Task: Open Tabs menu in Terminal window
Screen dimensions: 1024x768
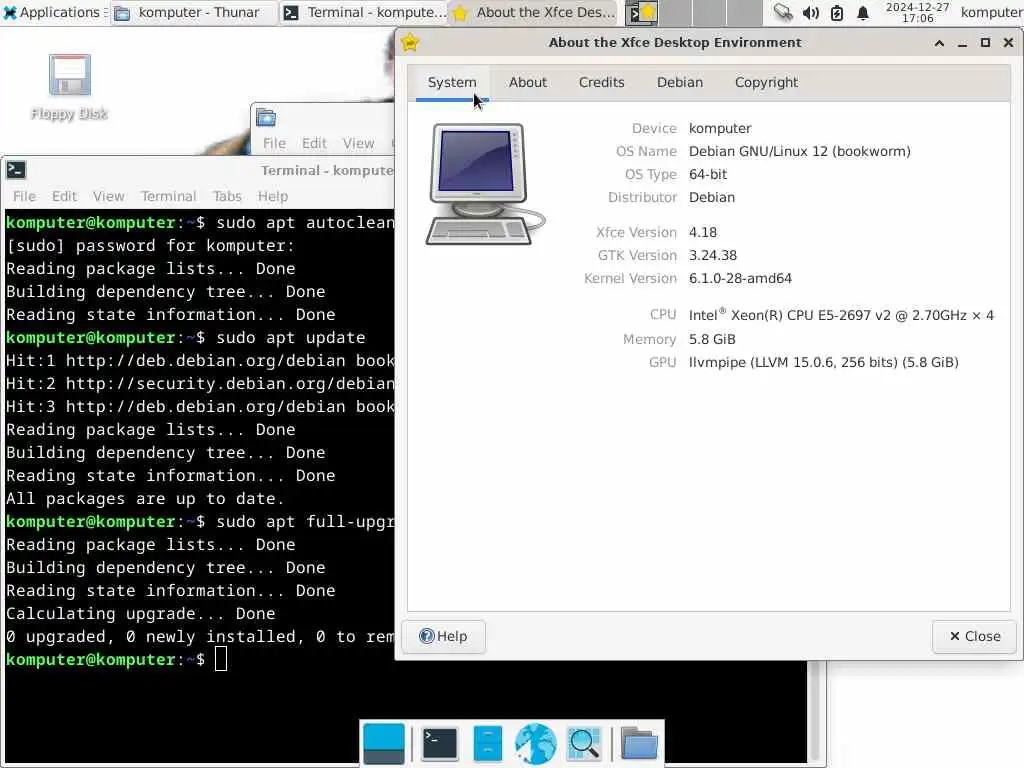Action: [x=227, y=197]
